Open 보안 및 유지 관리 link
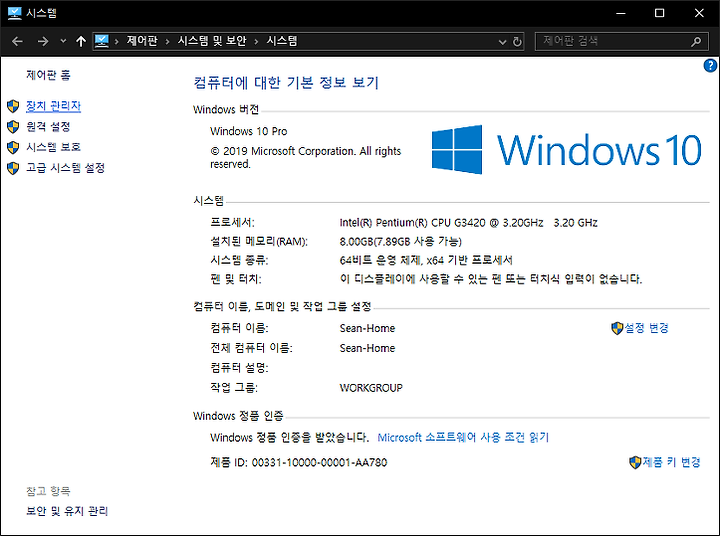The height and width of the screenshot is (536, 720). pos(67,511)
